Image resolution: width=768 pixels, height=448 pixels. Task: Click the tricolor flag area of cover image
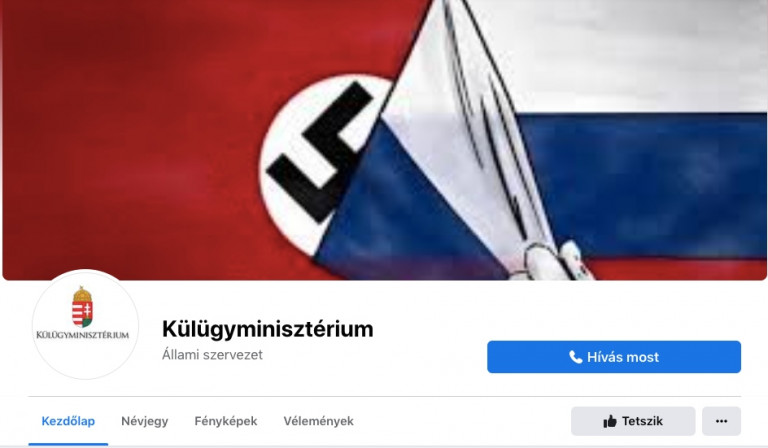[x=637, y=147]
